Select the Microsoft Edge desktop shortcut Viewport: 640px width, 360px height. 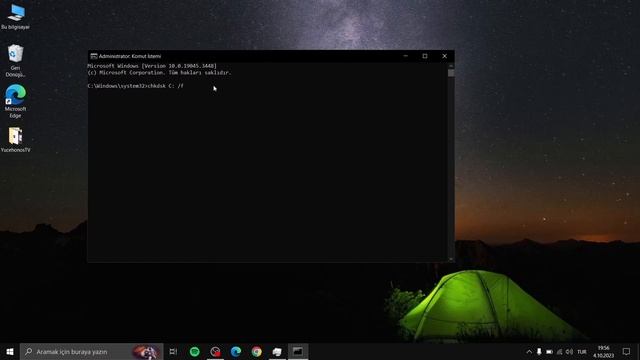(16, 101)
